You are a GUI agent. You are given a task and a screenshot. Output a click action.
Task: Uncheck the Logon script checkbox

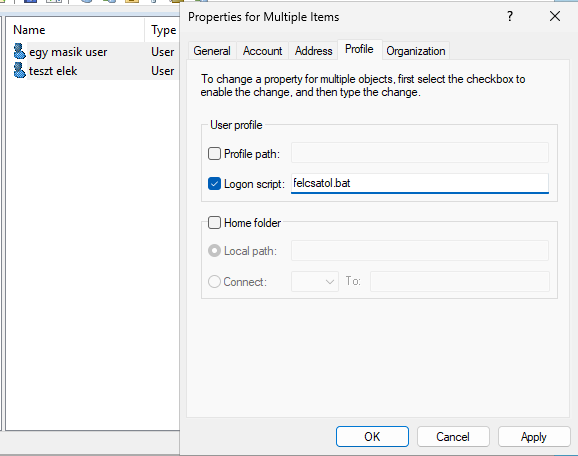point(214,184)
